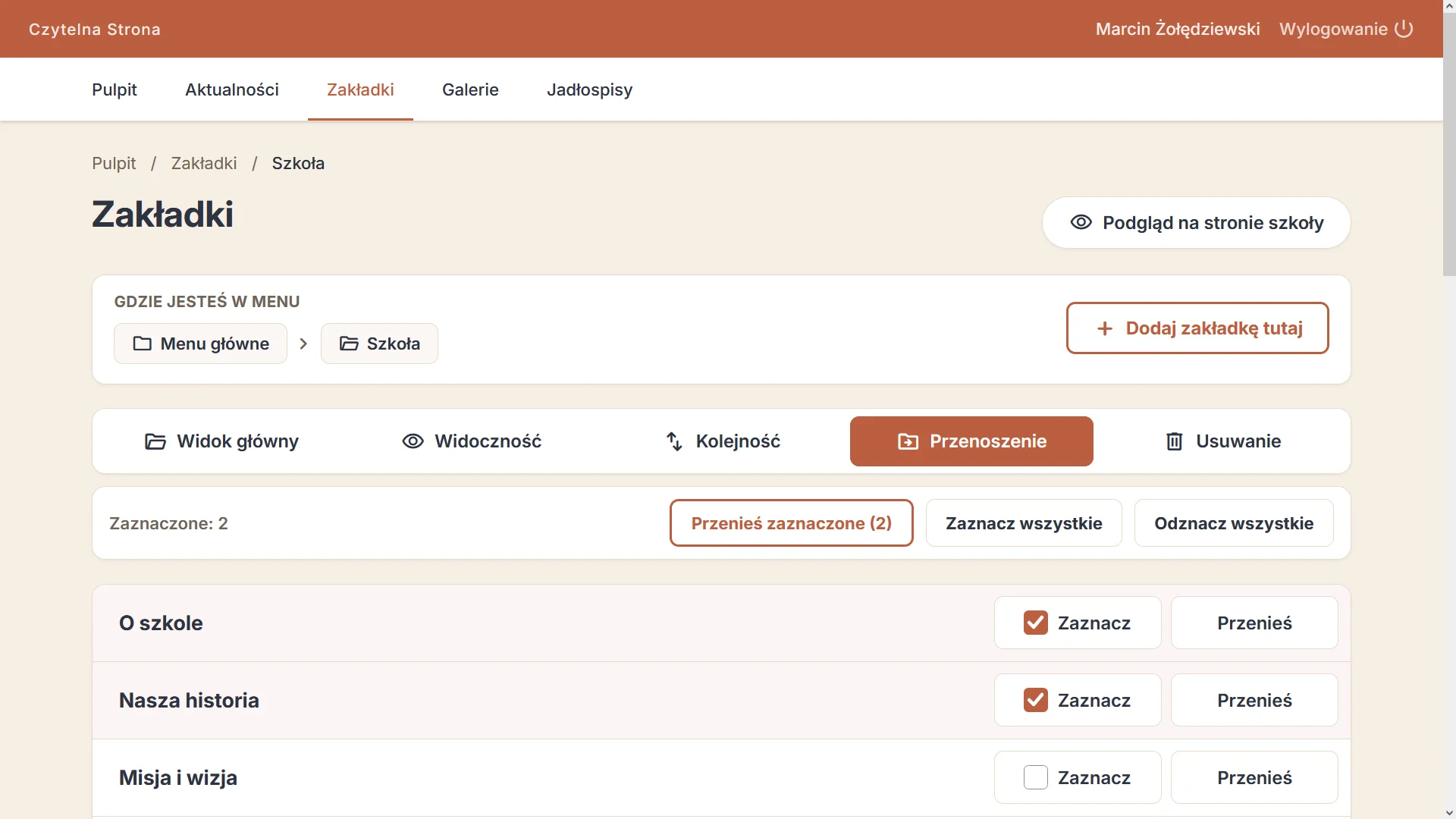Screen dimensions: 1456x819
Task: Click the scrollbar down arrow
Action: 1449,812
